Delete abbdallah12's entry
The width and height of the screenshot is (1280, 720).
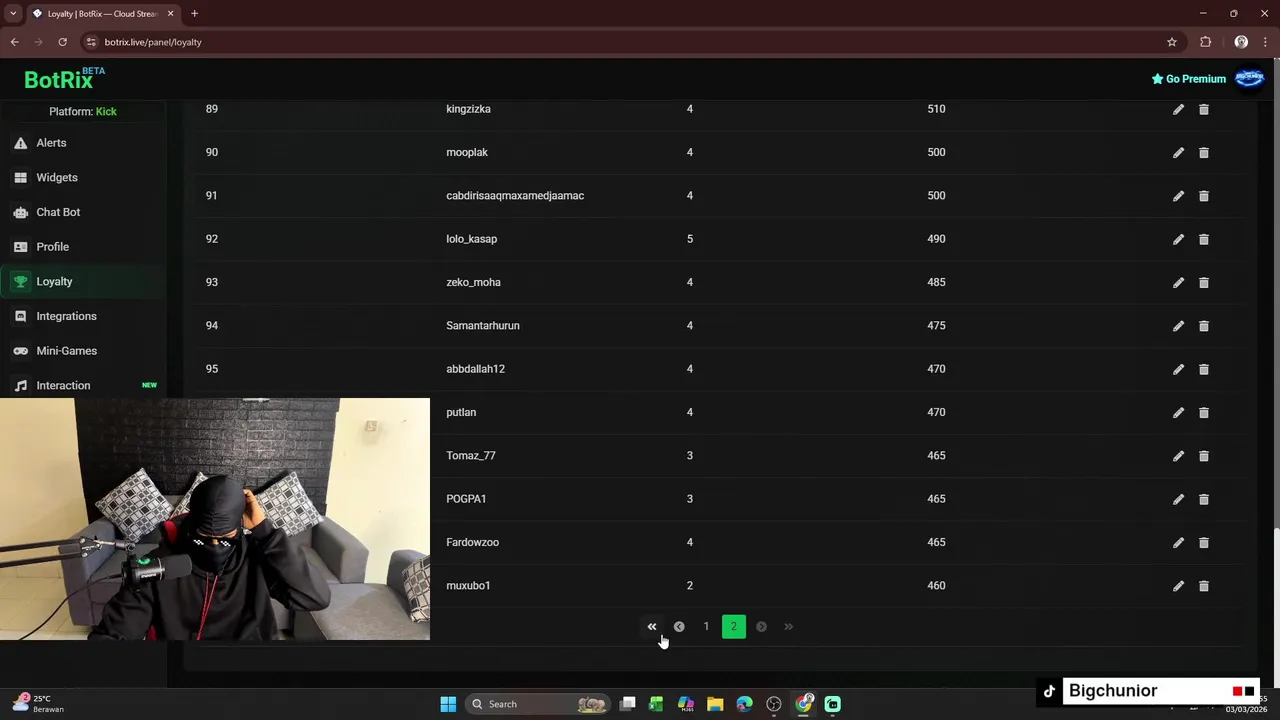click(1204, 369)
